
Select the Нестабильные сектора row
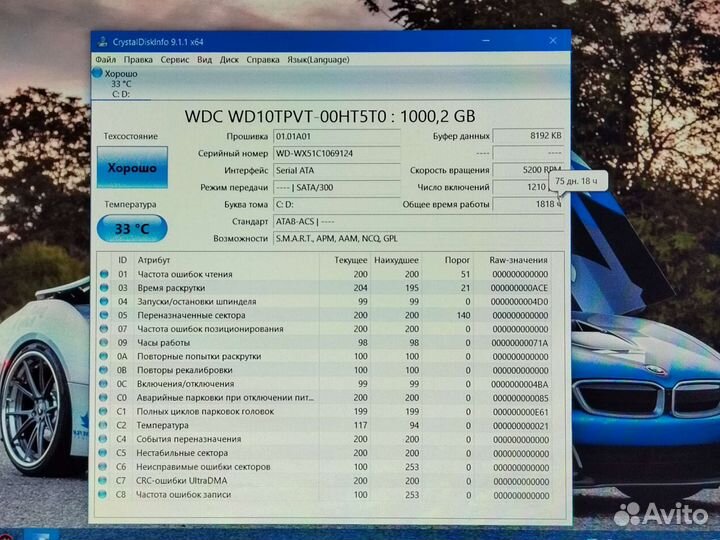point(324,453)
